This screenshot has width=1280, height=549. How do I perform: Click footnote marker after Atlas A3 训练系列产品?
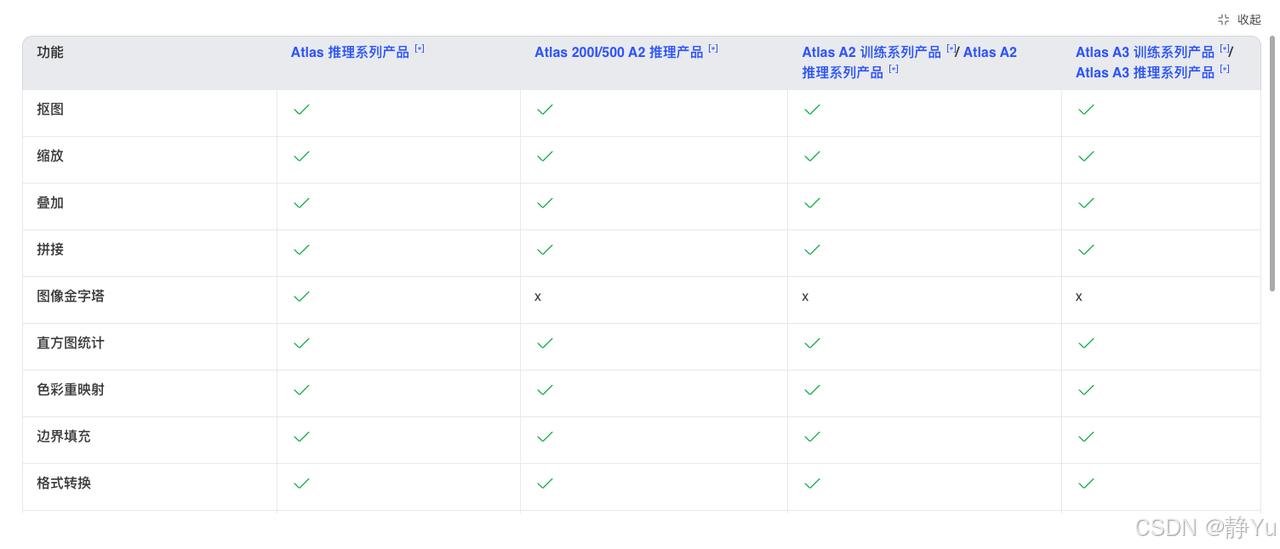pos(1225,48)
